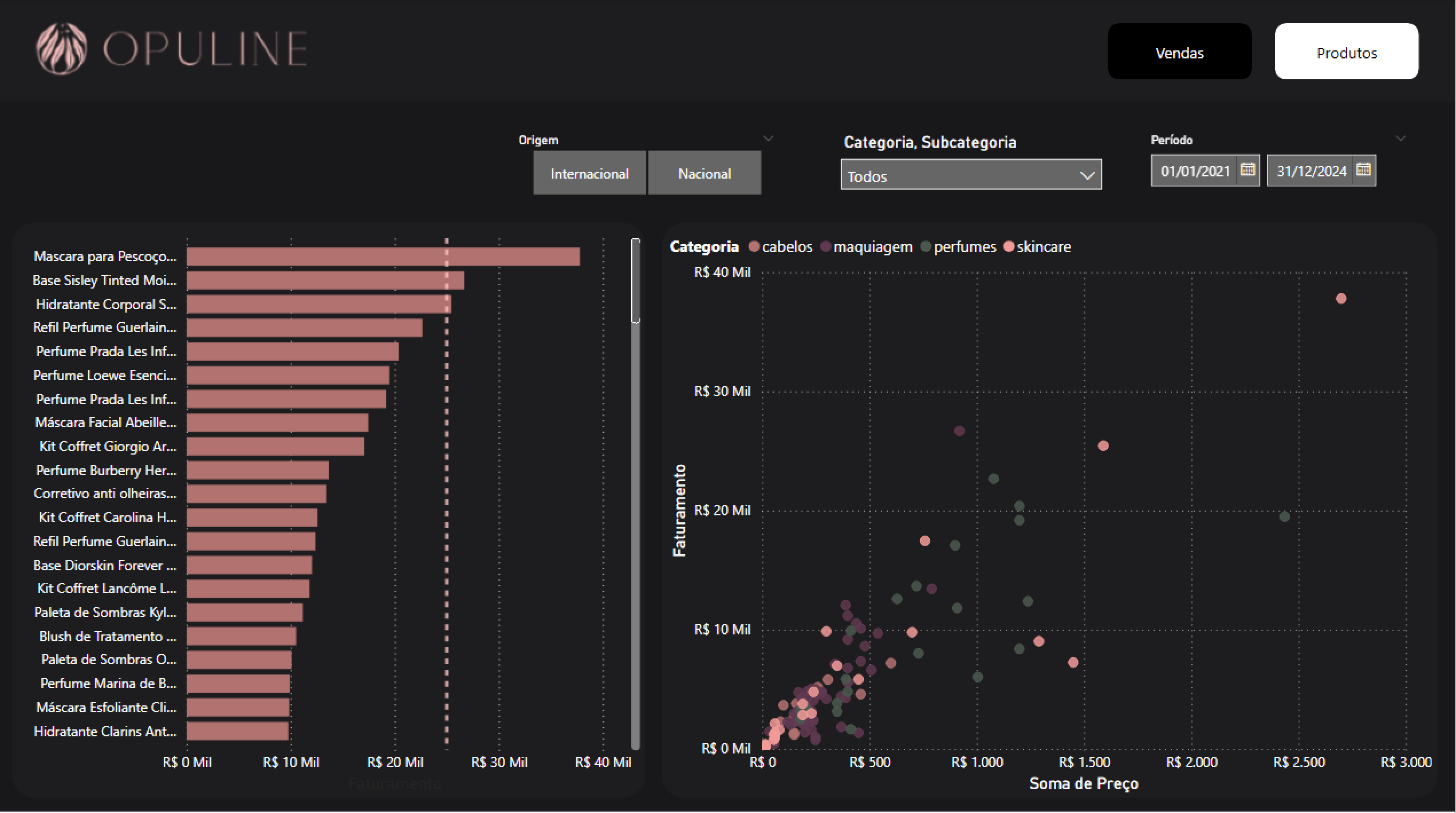Viewport: 1456px width, 813px height.
Task: Toggle the Nacional origin filter
Action: coord(704,173)
